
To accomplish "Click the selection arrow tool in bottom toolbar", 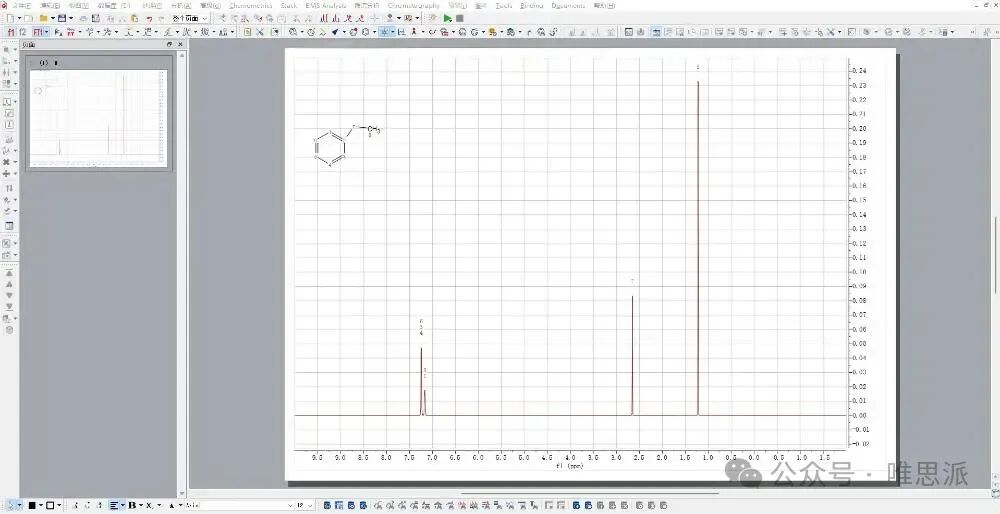I will point(11,506).
